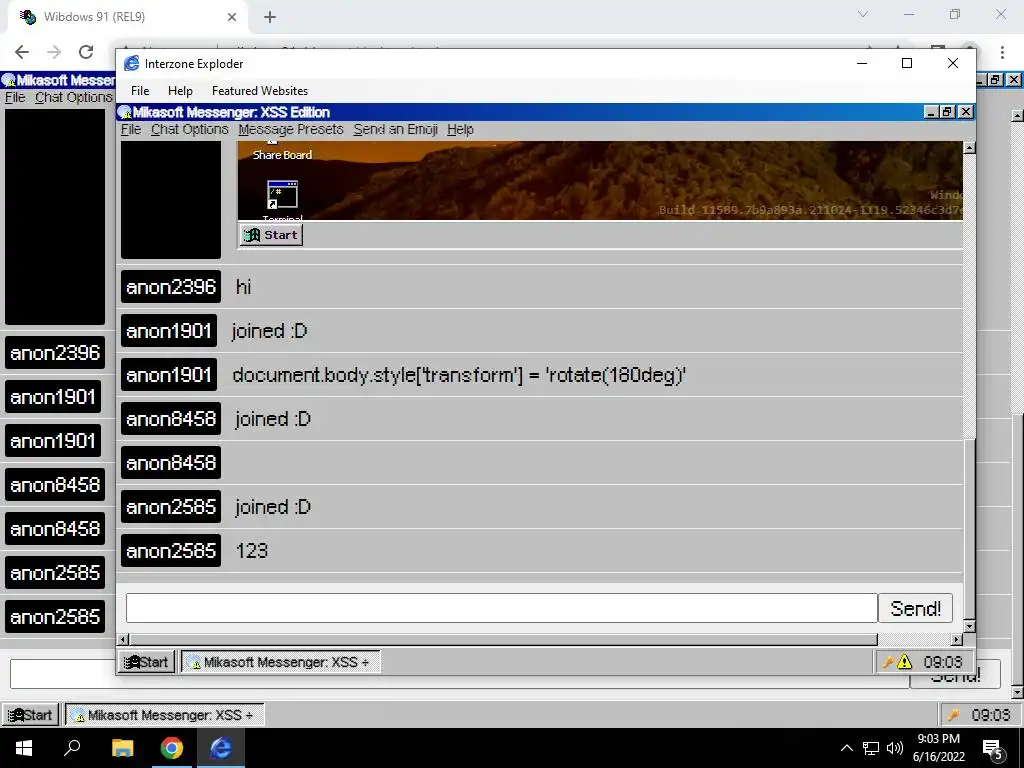The width and height of the screenshot is (1024, 768).
Task: Minimize the front Mikasoft Messenger window
Action: pyautogui.click(x=932, y=112)
